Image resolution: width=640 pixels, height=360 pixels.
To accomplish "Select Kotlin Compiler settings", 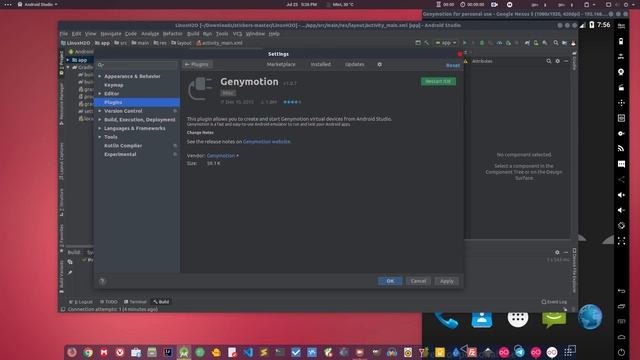I will click(123, 145).
